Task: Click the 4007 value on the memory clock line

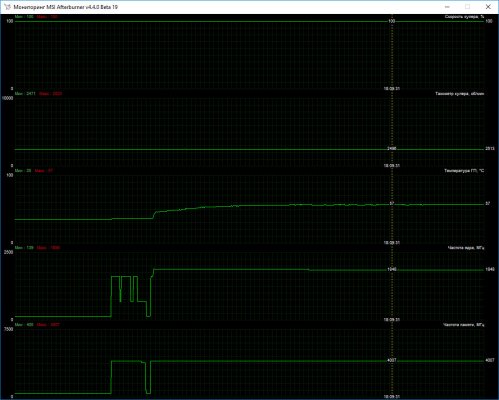Action: tap(392, 360)
